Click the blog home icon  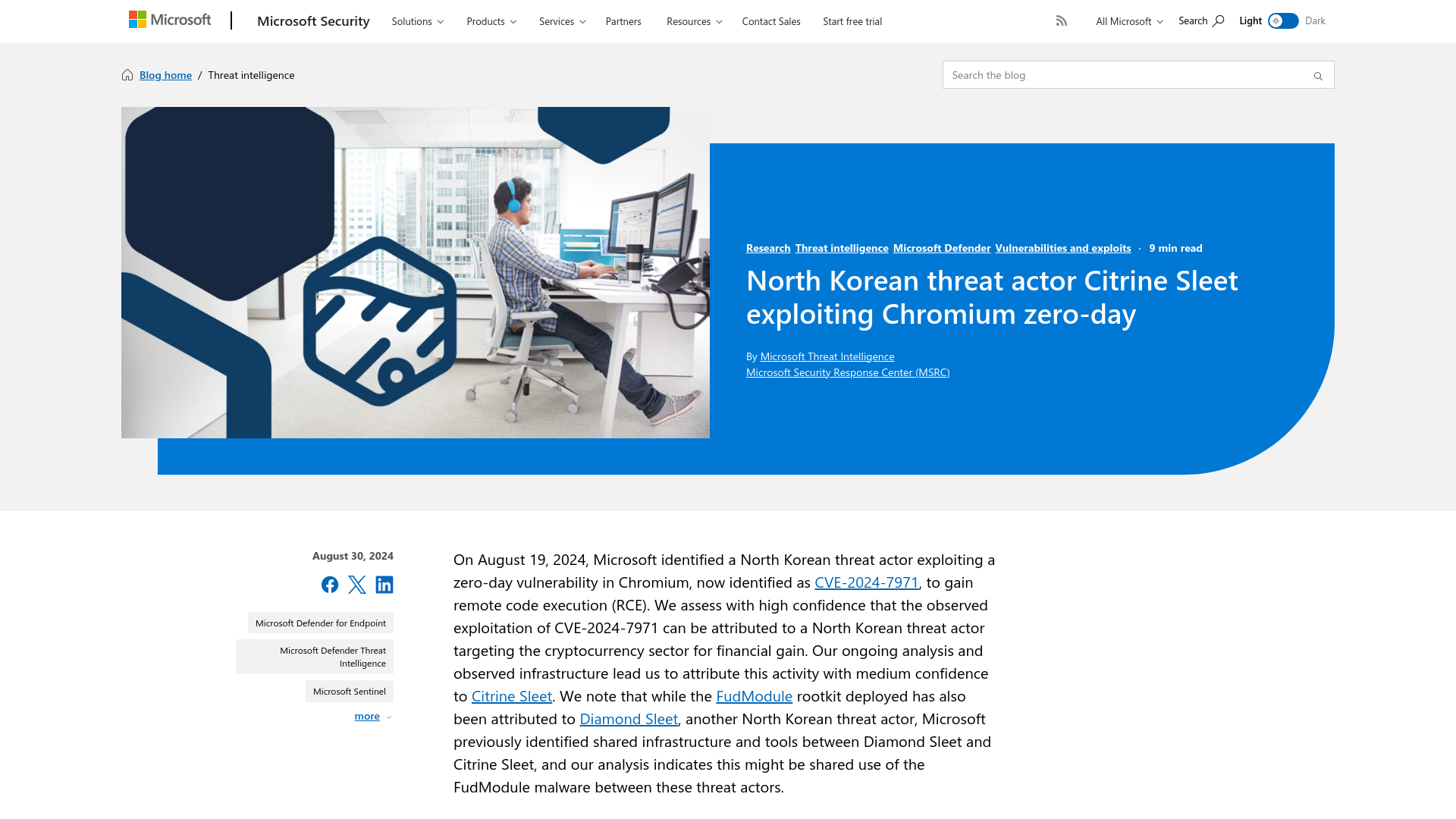[x=127, y=74]
